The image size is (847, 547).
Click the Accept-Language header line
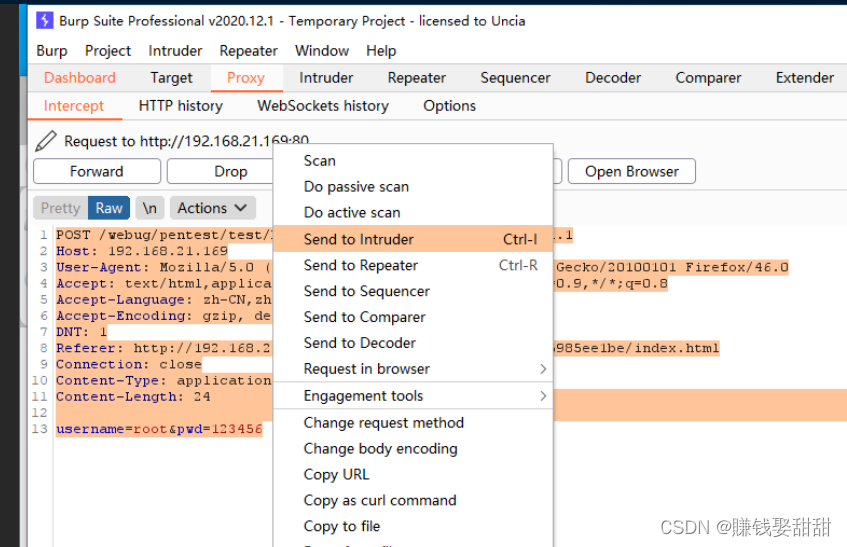pyautogui.click(x=164, y=300)
